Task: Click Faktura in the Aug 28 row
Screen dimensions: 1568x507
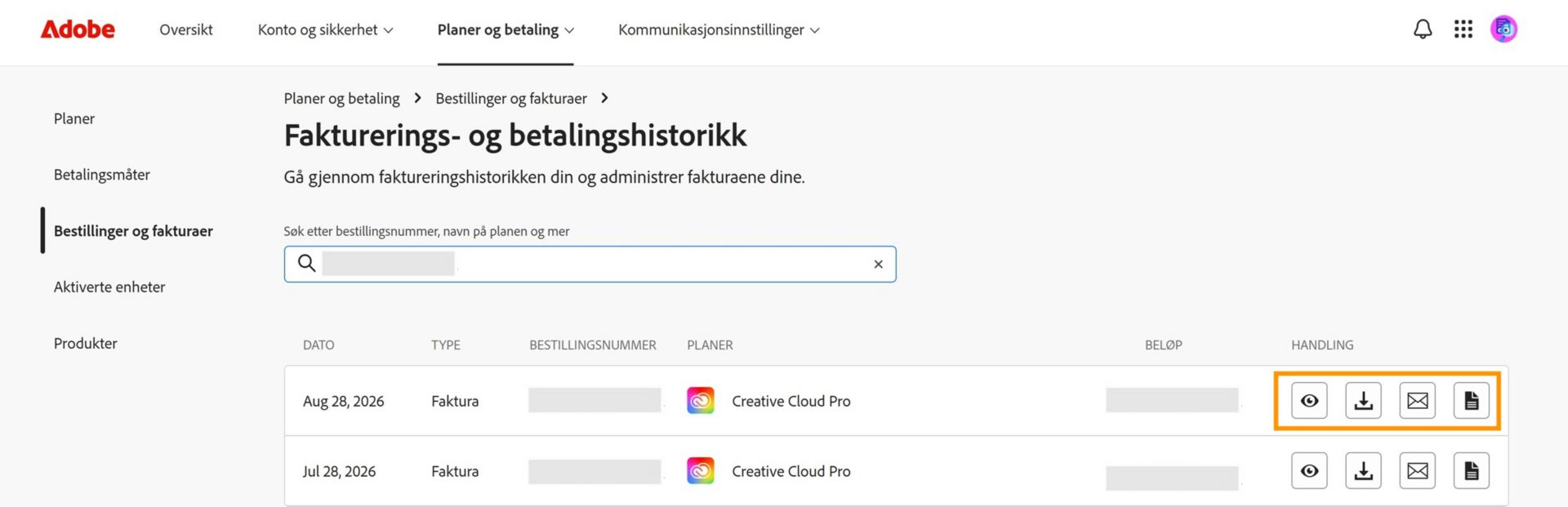Action: tap(455, 401)
